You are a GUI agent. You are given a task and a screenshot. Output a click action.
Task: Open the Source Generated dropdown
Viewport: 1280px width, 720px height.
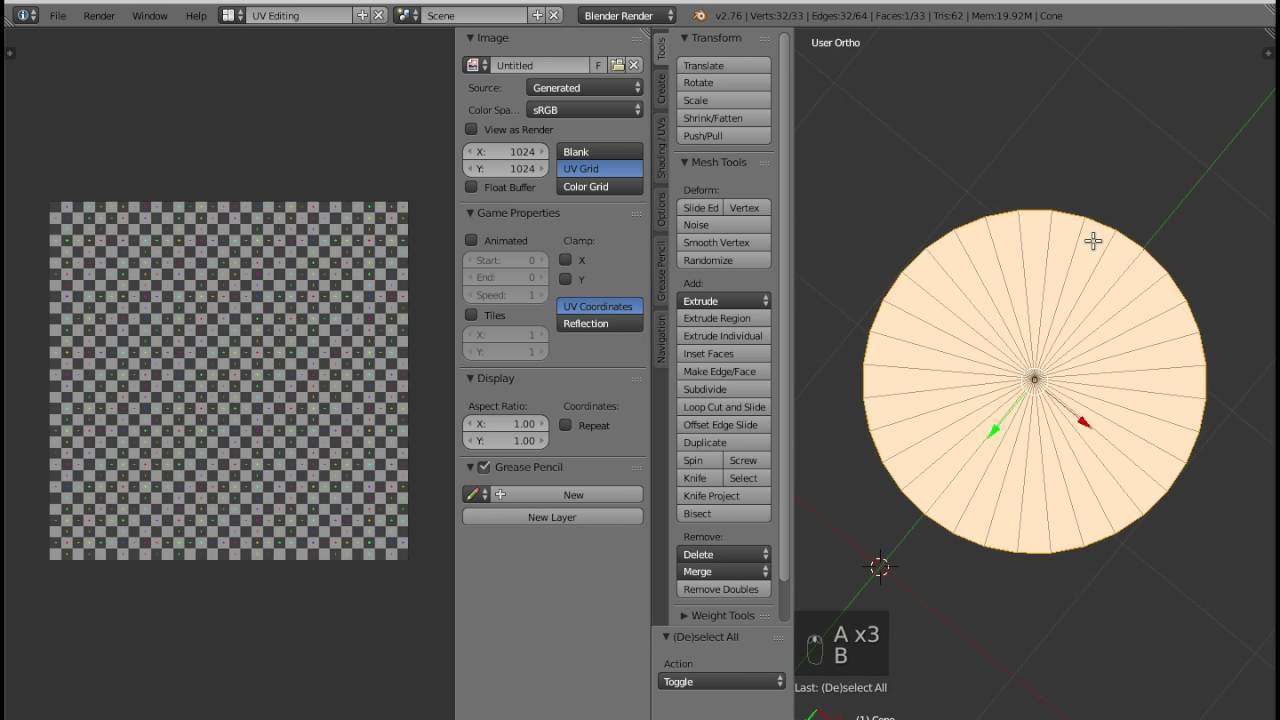(x=585, y=88)
